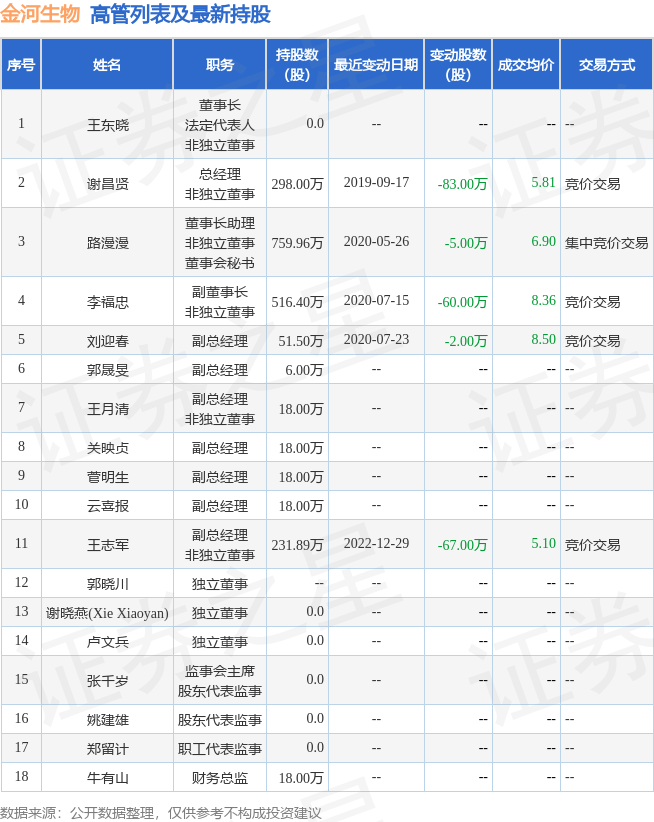Click the name 牛有山
Viewport: 654px width, 822px height.
pyautogui.click(x=107, y=777)
